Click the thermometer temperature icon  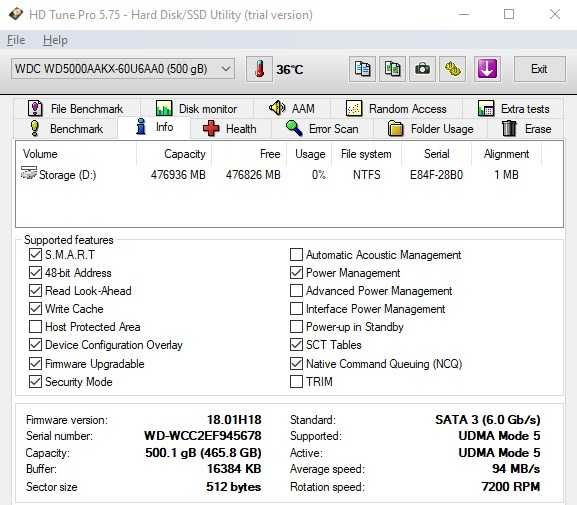tap(259, 69)
